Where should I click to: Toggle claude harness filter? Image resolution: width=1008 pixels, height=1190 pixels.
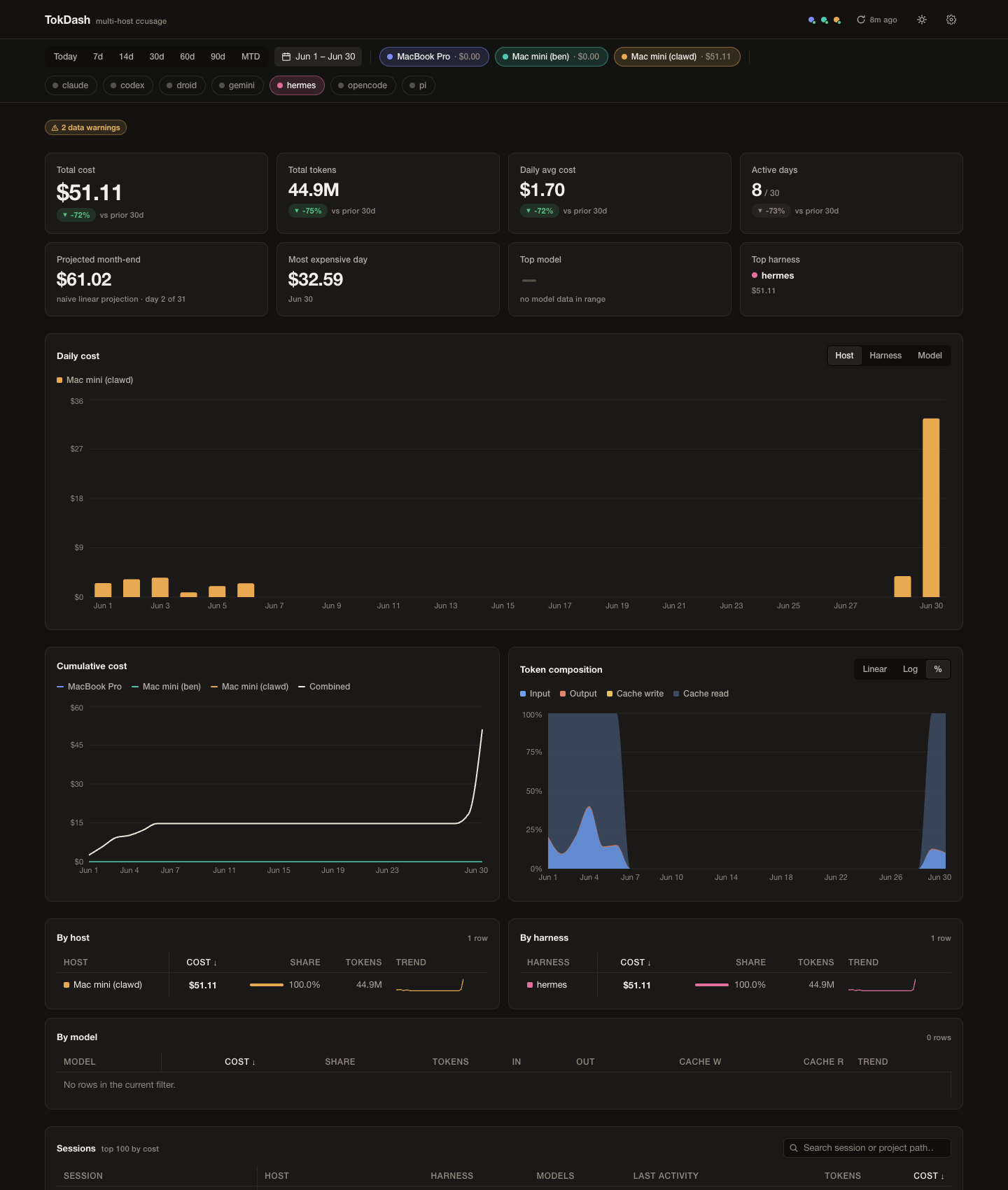[x=71, y=85]
